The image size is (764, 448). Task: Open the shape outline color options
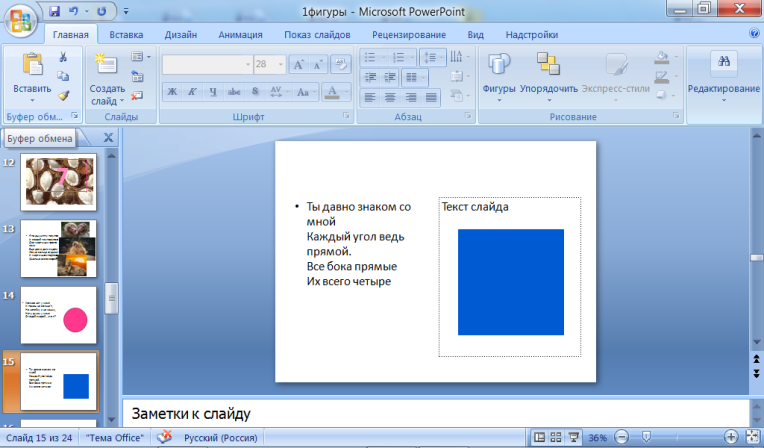coord(665,77)
